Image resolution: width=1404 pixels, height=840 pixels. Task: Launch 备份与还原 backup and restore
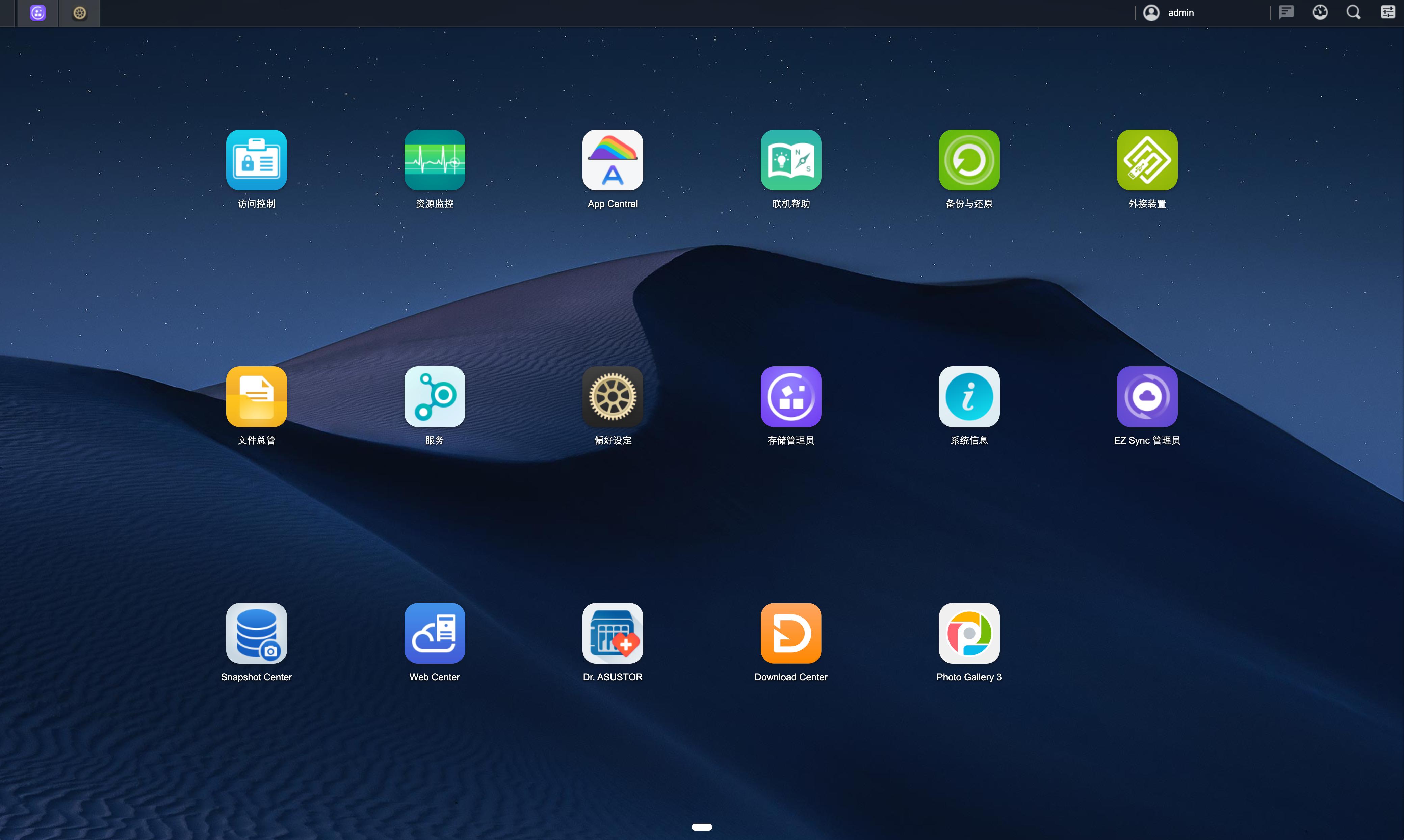click(x=969, y=160)
